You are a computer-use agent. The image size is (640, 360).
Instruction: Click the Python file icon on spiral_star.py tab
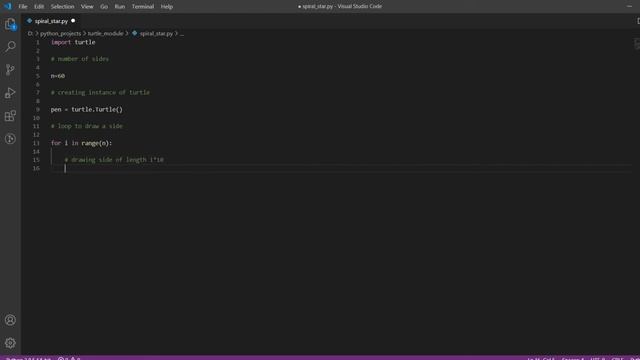tap(29, 21)
